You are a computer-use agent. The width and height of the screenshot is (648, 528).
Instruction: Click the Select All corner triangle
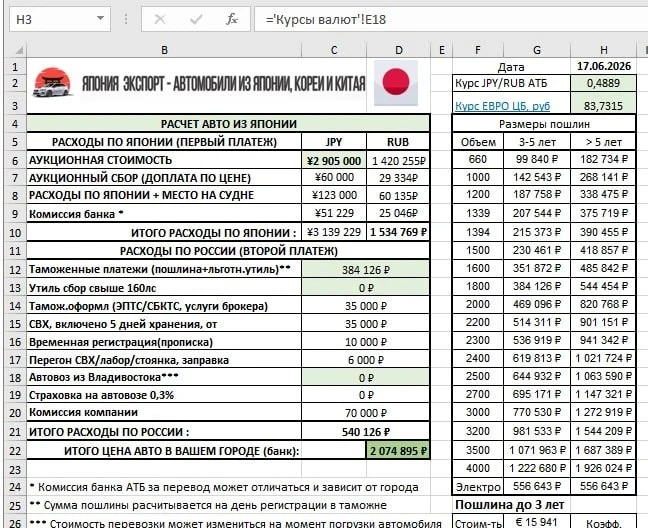[x=19, y=50]
